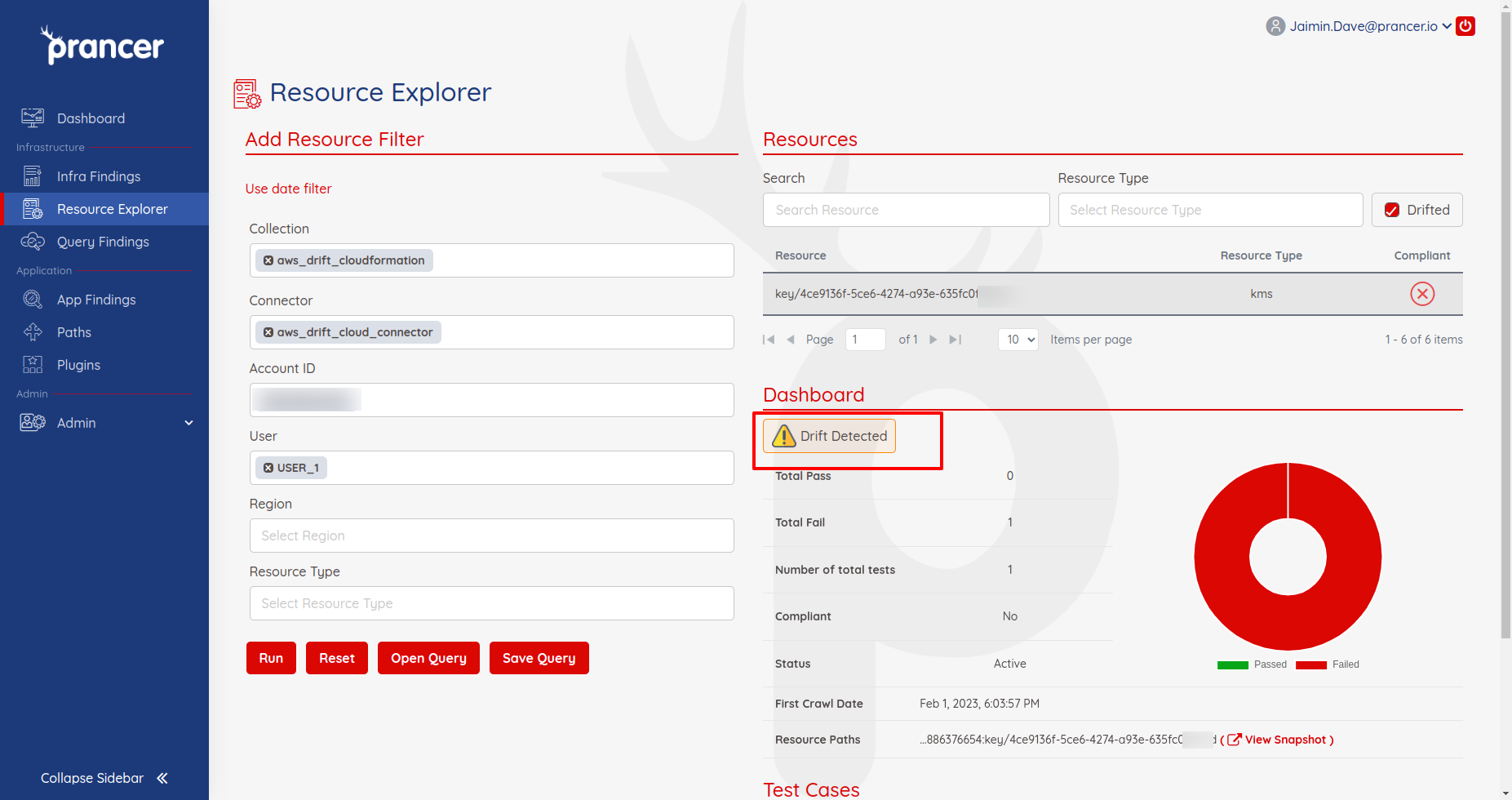This screenshot has height=800, width=1512.
Task: Click the Account ID input field
Action: [x=491, y=400]
